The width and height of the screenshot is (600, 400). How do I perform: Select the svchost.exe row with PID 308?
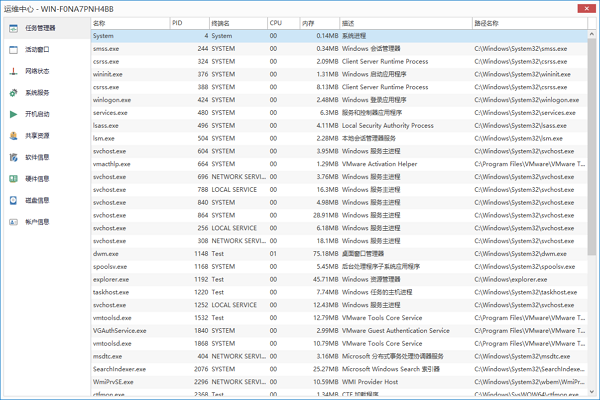pyautogui.click(x=339, y=241)
